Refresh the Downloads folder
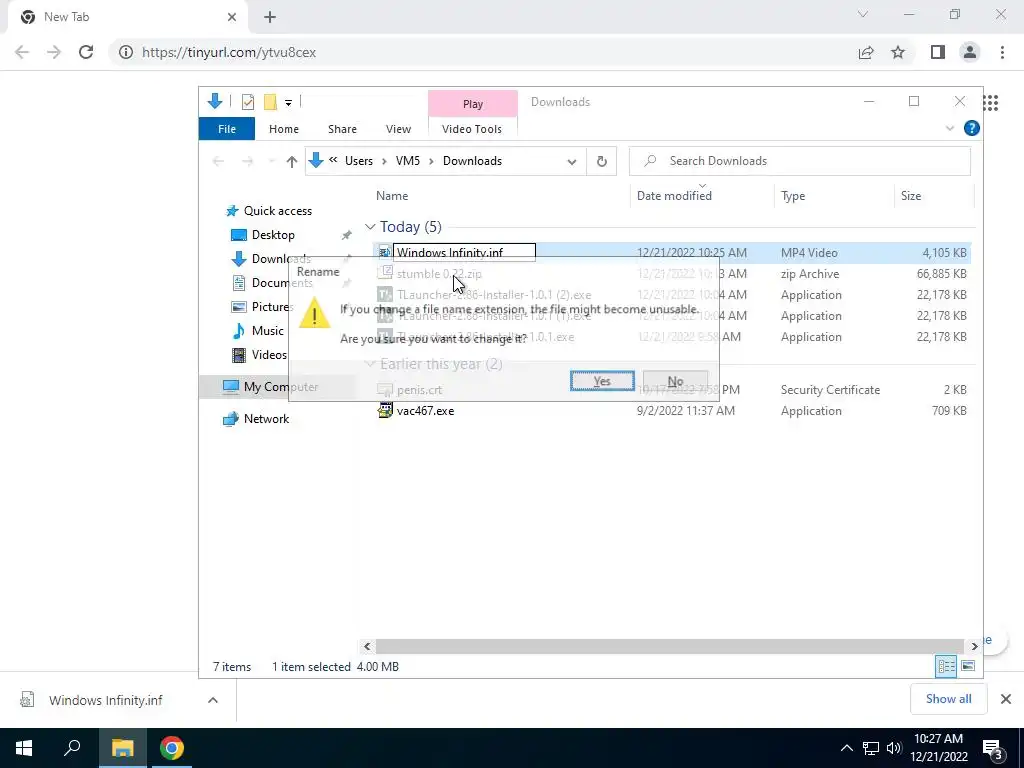The height and width of the screenshot is (768, 1024). point(601,161)
